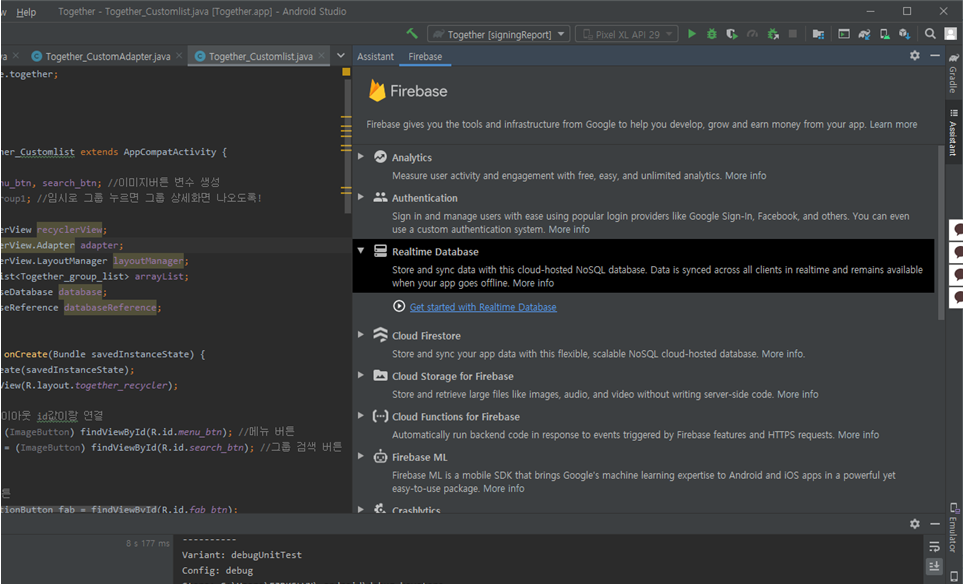Open Assistant side tool window tab
Image resolution: width=964 pixels, height=585 pixels.
953,132
